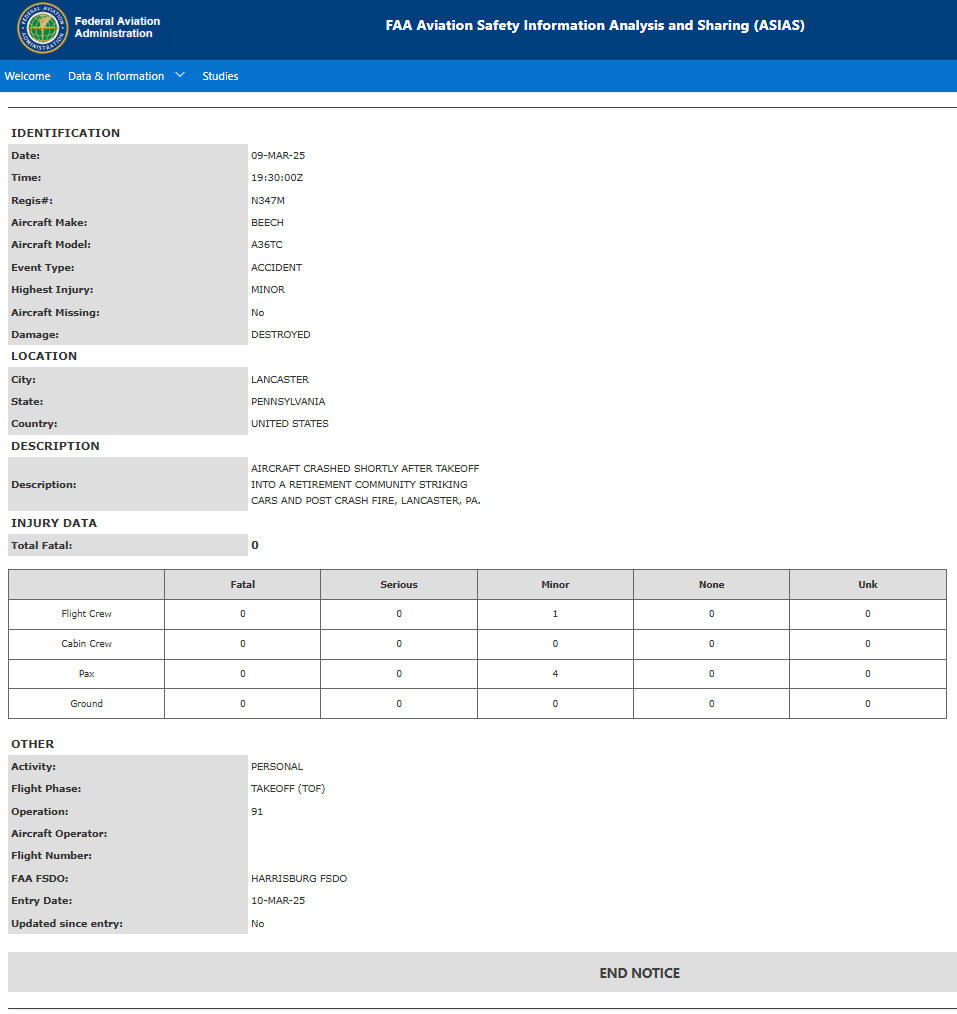The image size is (957, 1014).
Task: Click the Minor column header
Action: pos(555,585)
